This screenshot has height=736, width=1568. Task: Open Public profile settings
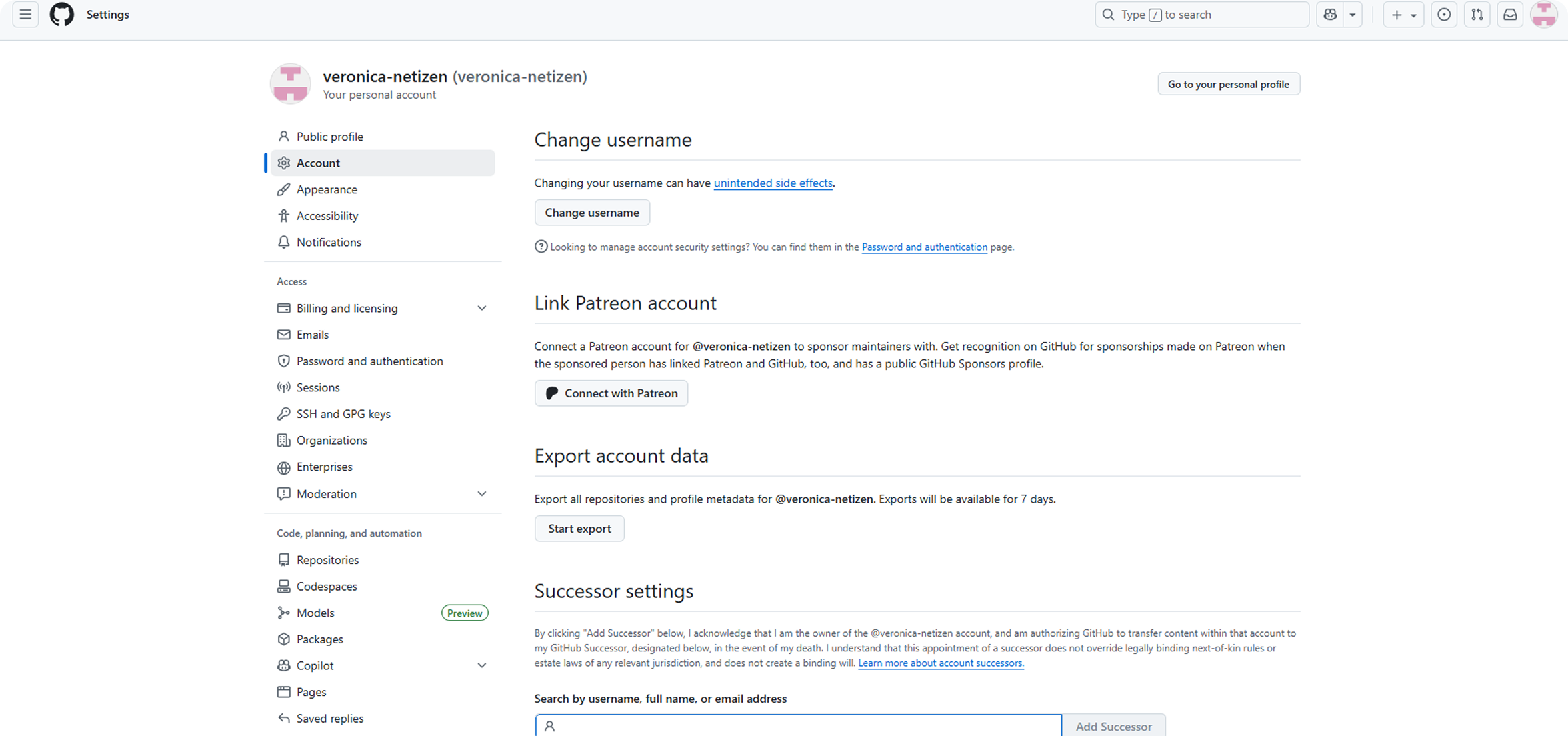383,137
